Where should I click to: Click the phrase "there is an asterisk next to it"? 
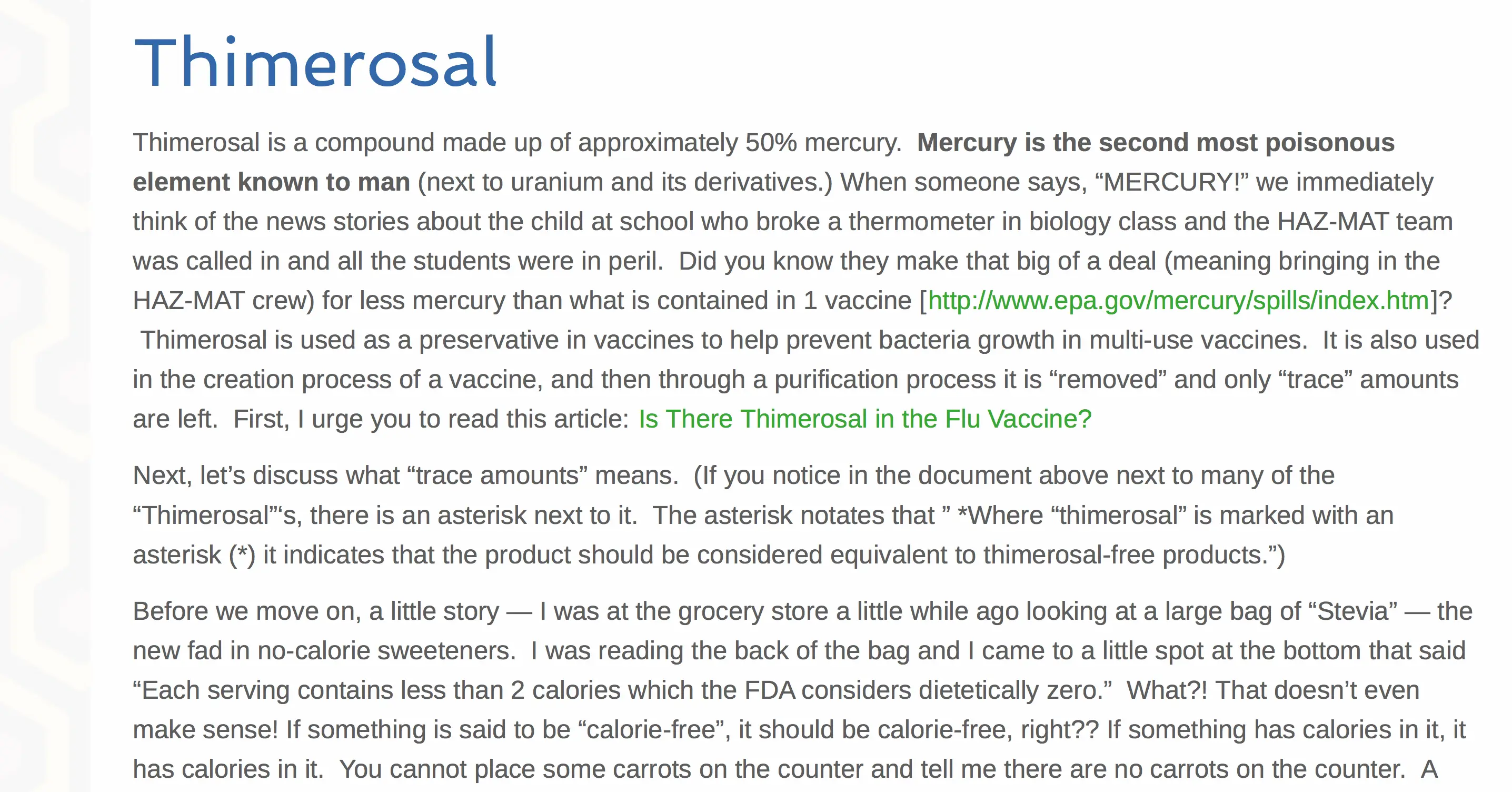coord(473,516)
